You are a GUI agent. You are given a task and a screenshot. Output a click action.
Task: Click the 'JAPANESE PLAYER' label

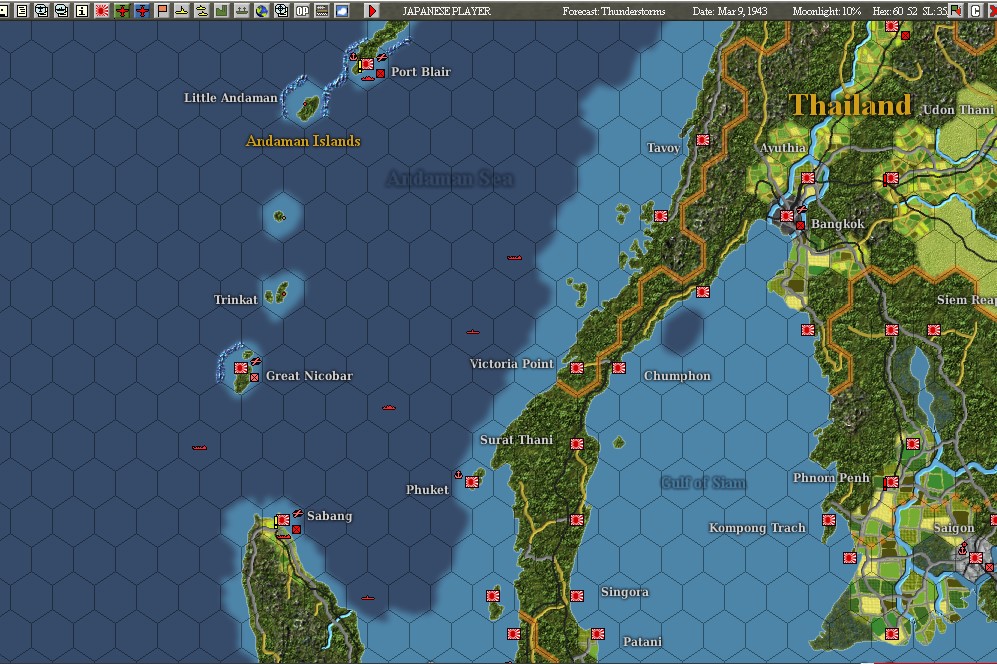[x=447, y=11]
